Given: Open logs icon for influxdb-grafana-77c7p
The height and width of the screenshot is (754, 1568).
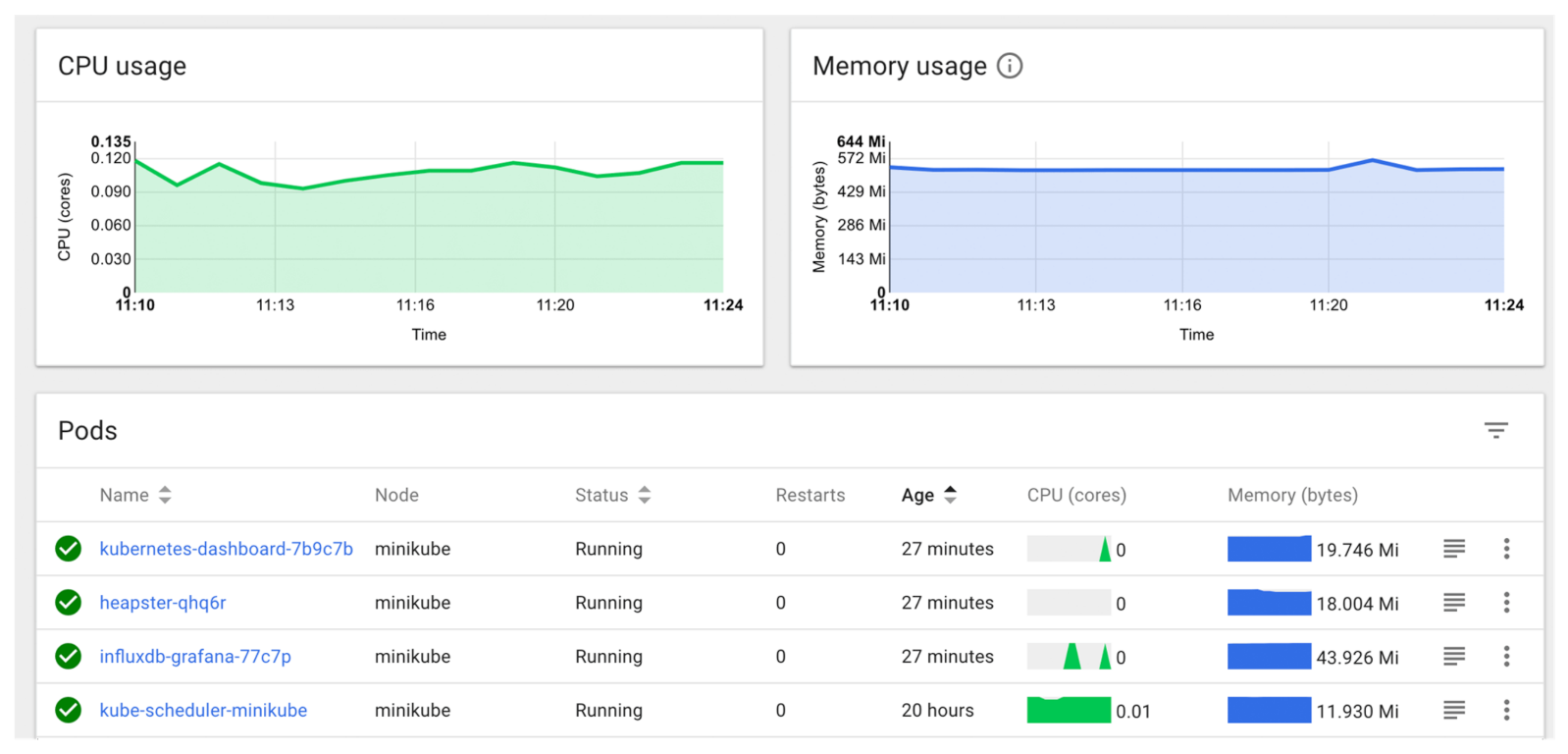Looking at the screenshot, I should pyautogui.click(x=1453, y=656).
